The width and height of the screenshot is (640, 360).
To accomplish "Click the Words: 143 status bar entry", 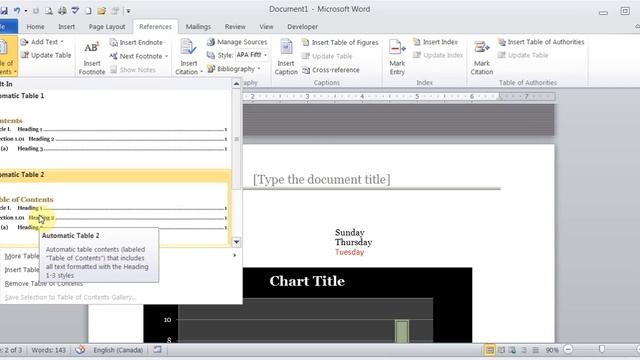I will click(48, 350).
